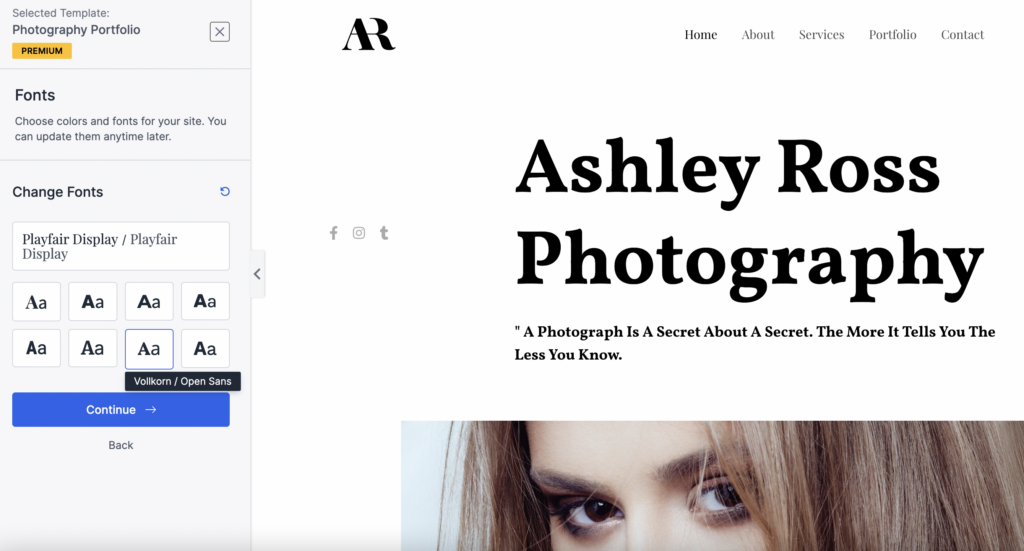This screenshot has width=1024, height=551.
Task: Select the second font pair in the bottom row
Action: tap(93, 349)
